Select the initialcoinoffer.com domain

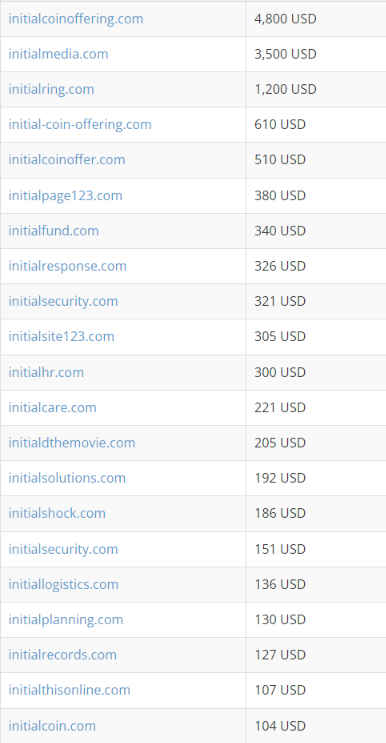click(67, 160)
